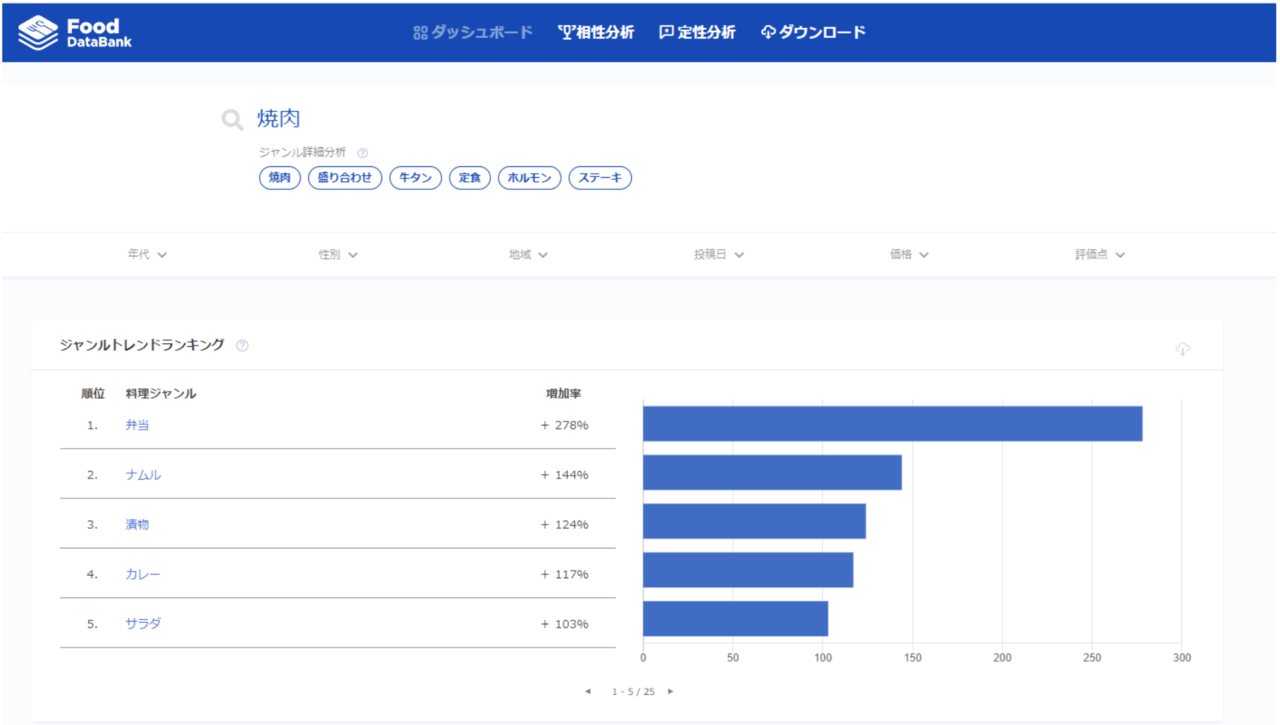1280x725 pixels.
Task: Select the 牛タン genre tag
Action: click(415, 178)
